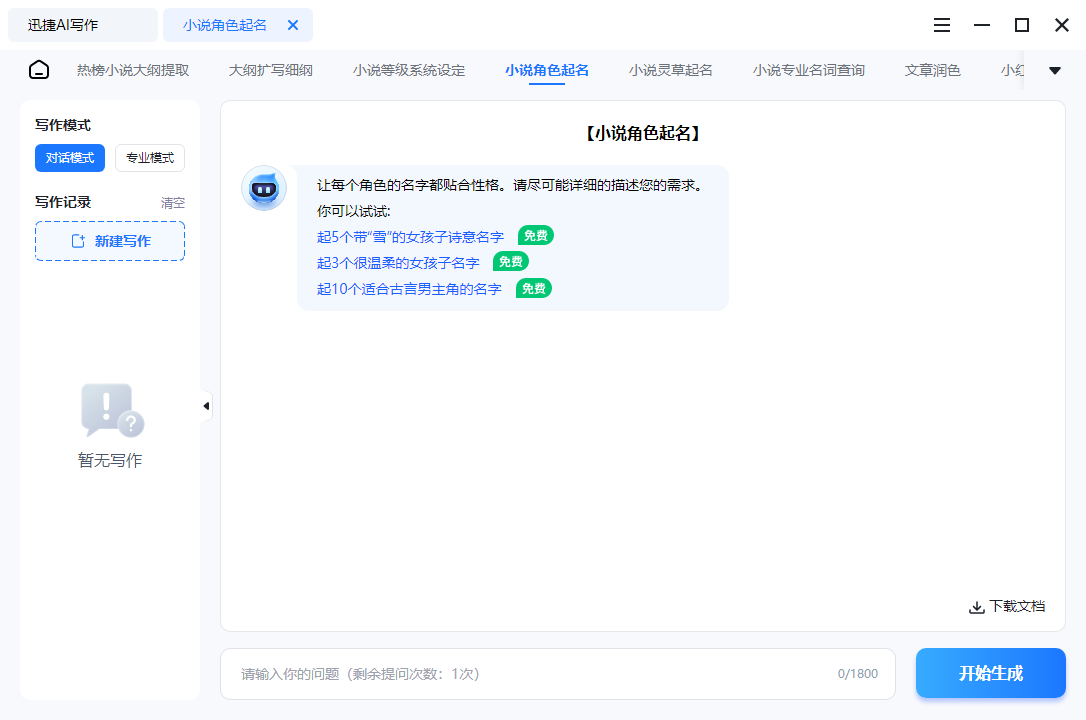Image resolution: width=1086 pixels, height=720 pixels.
Task: Select 对话模式 writing mode
Action: pyautogui.click(x=69, y=157)
